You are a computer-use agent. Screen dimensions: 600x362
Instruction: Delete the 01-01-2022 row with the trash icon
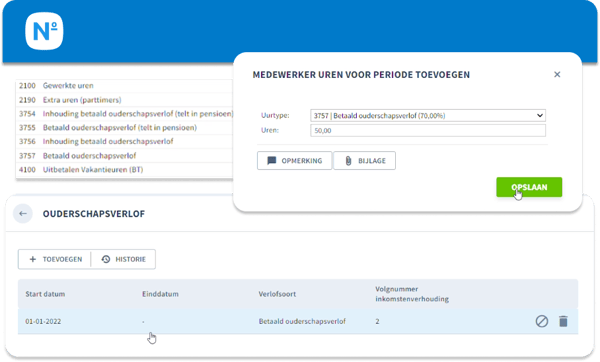[563, 321]
